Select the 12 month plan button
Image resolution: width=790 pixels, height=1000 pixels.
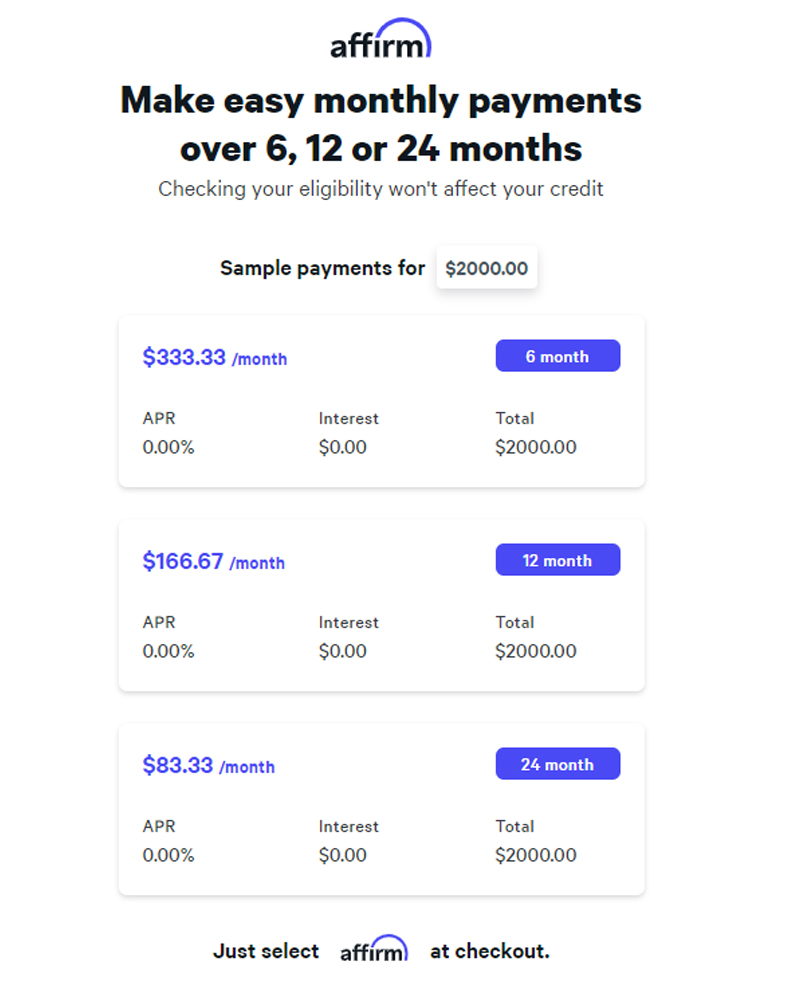tap(557, 560)
